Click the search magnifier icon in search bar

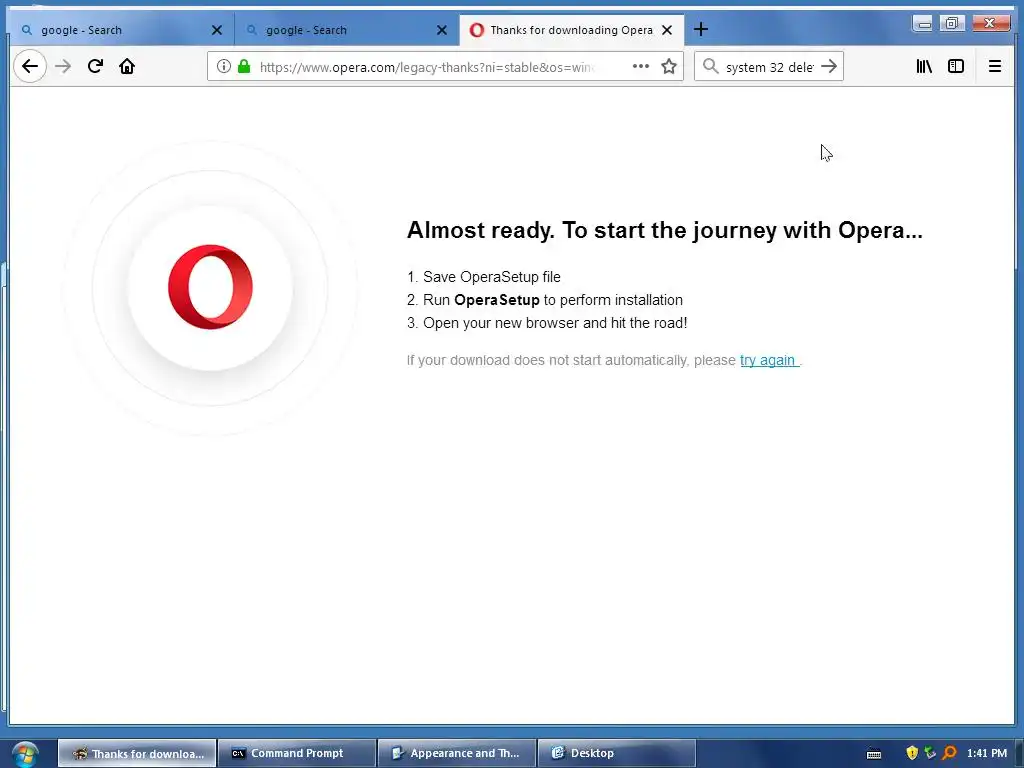click(711, 66)
